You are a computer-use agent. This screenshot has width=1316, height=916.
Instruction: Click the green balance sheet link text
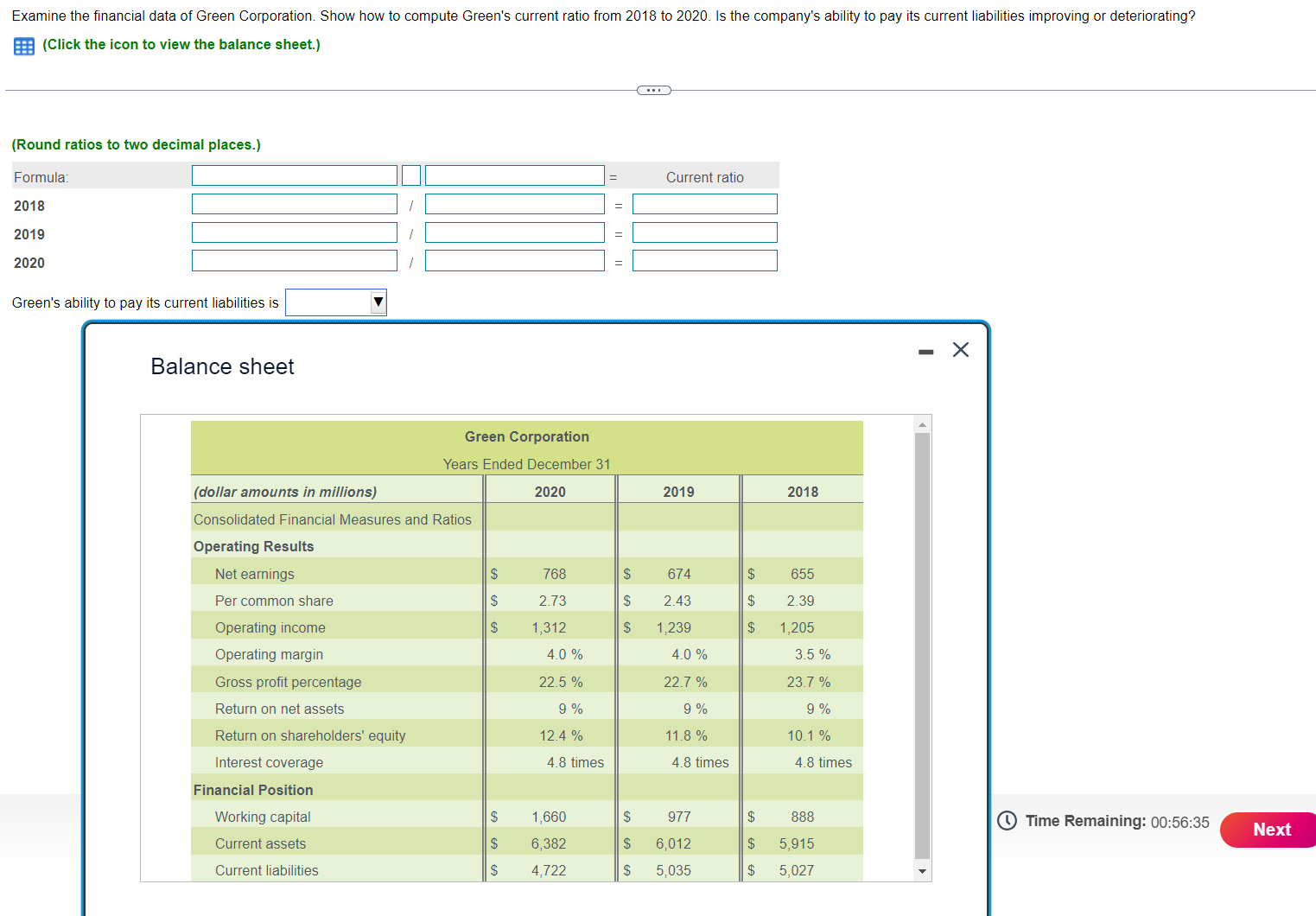tap(181, 44)
